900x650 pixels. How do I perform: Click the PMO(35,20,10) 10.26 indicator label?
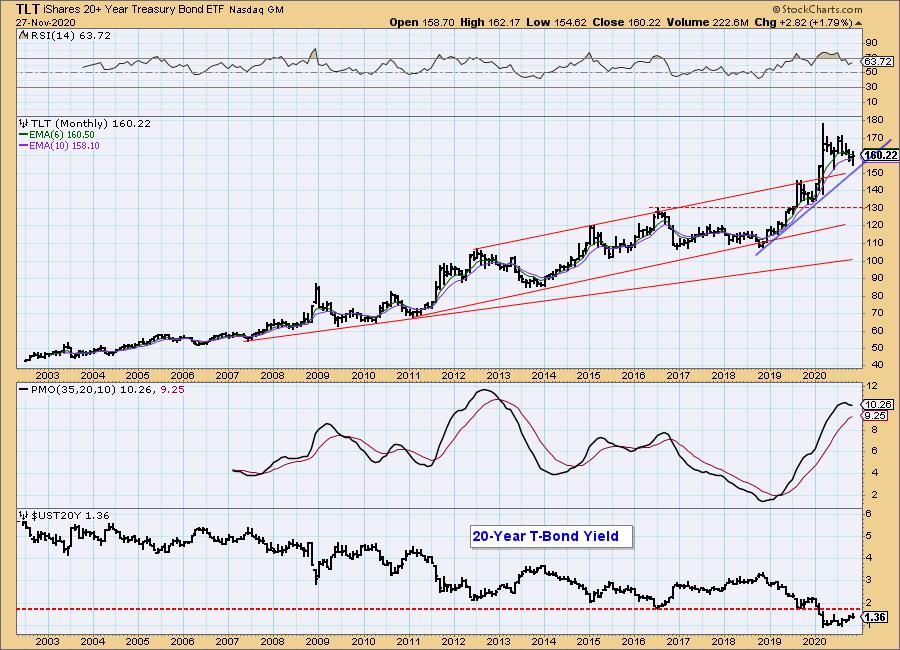click(x=93, y=389)
